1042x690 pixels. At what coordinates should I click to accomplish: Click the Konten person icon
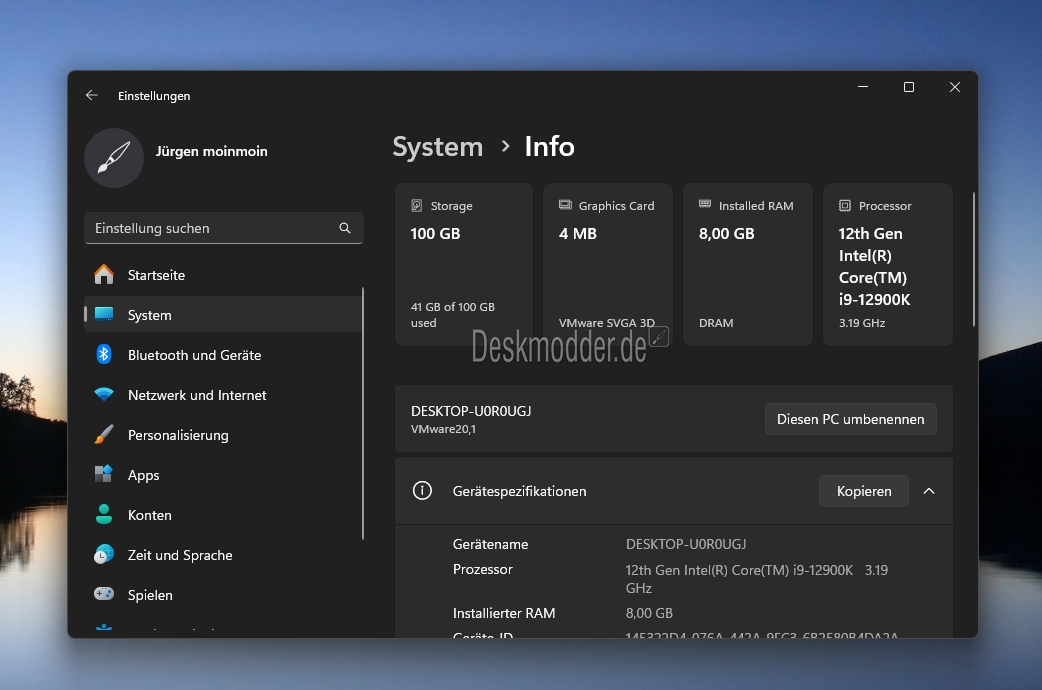click(104, 514)
